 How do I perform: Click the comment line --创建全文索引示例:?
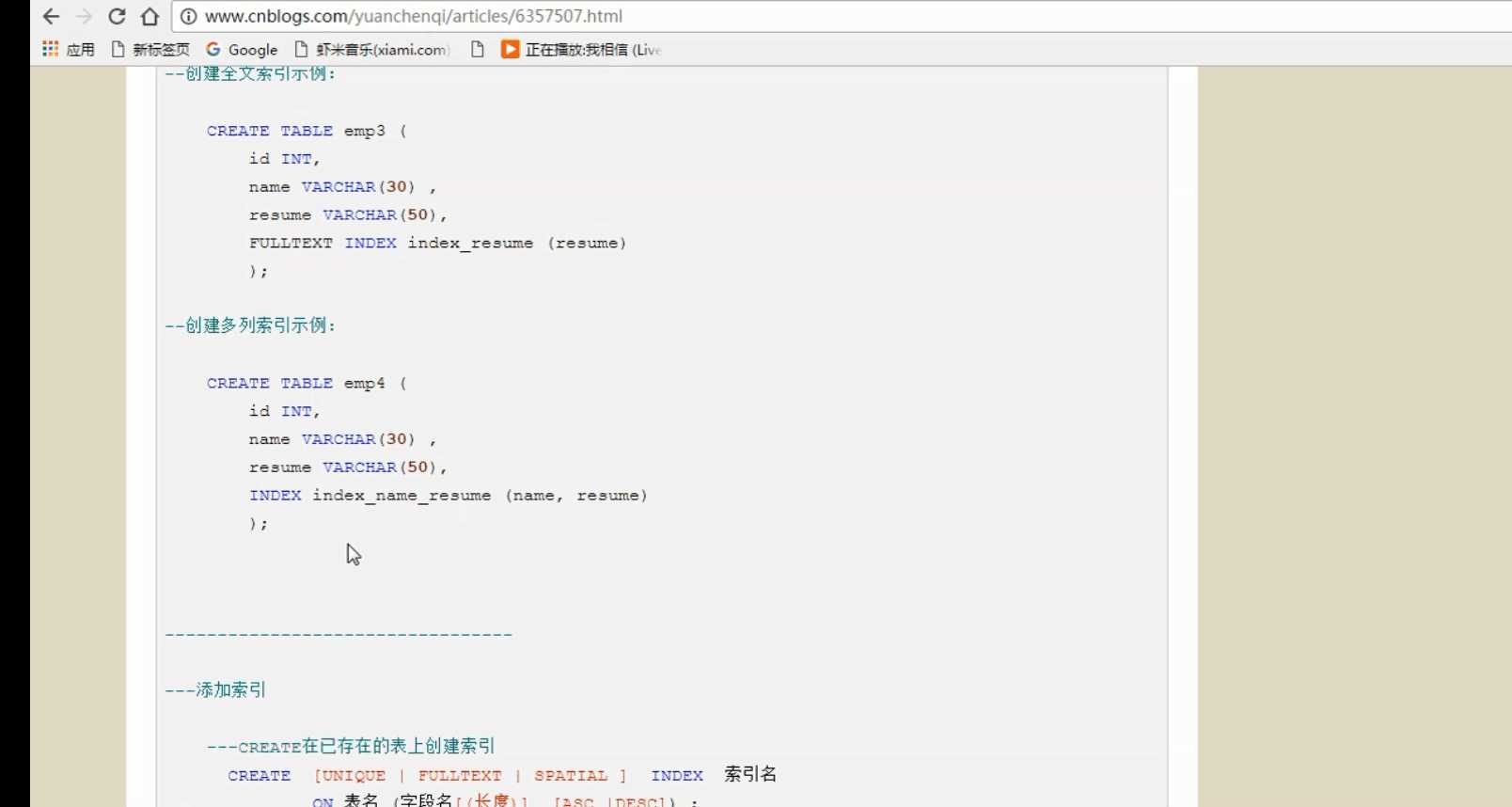point(250,73)
